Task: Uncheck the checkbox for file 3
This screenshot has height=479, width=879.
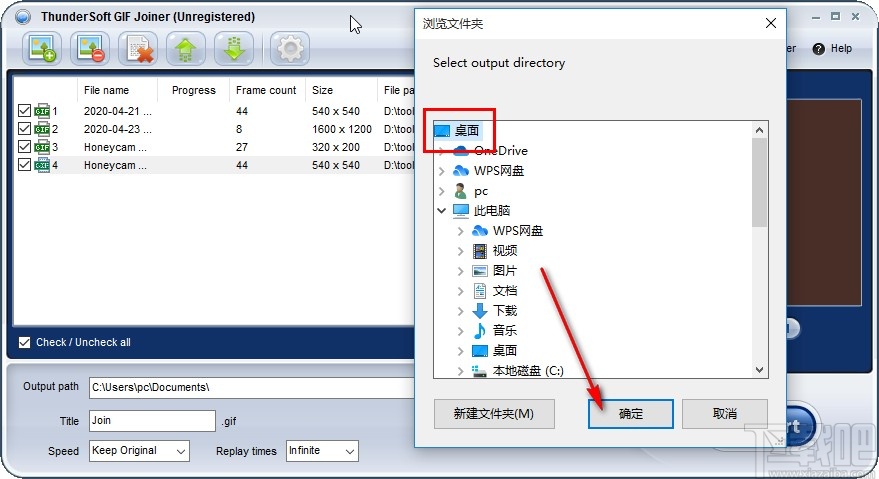Action: (24, 146)
